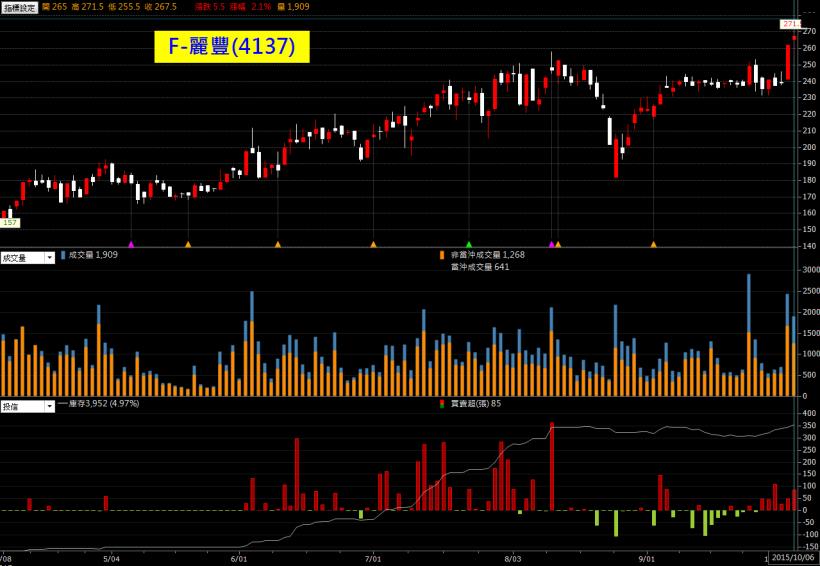Click the blue 成交量 legend swatch
The height and width of the screenshot is (566, 820).
click(63, 255)
